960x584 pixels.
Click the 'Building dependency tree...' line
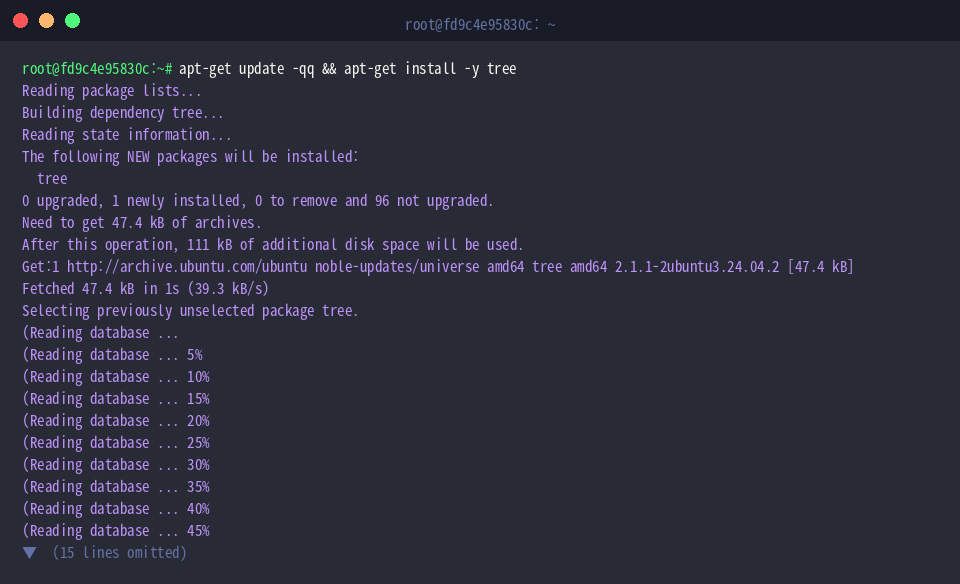(122, 113)
